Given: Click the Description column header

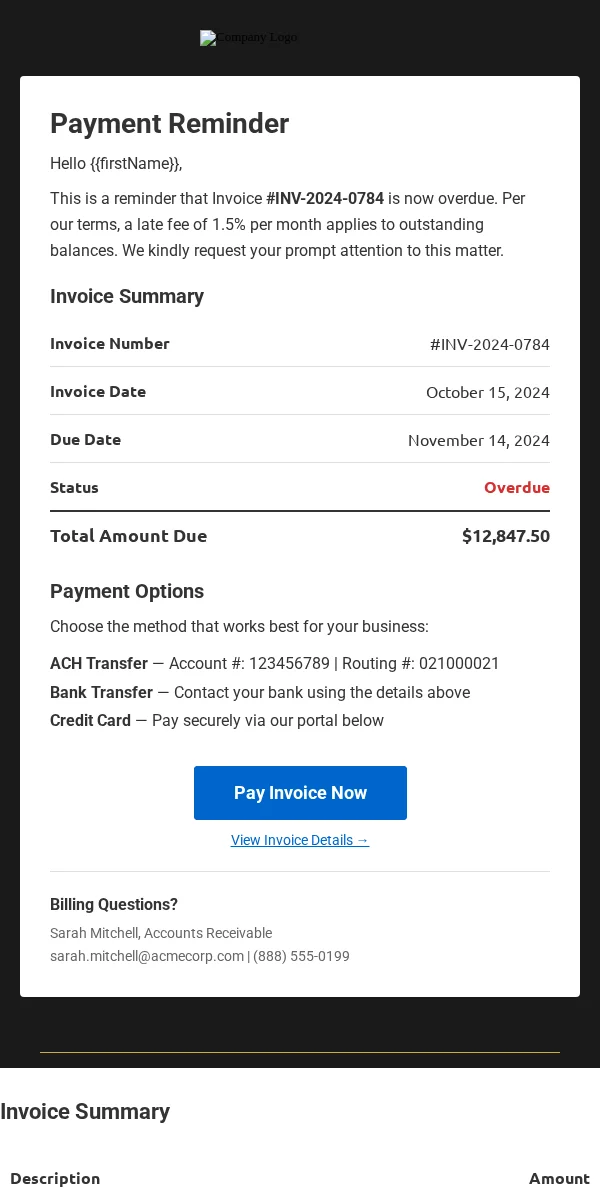Looking at the screenshot, I should pos(55,1178).
